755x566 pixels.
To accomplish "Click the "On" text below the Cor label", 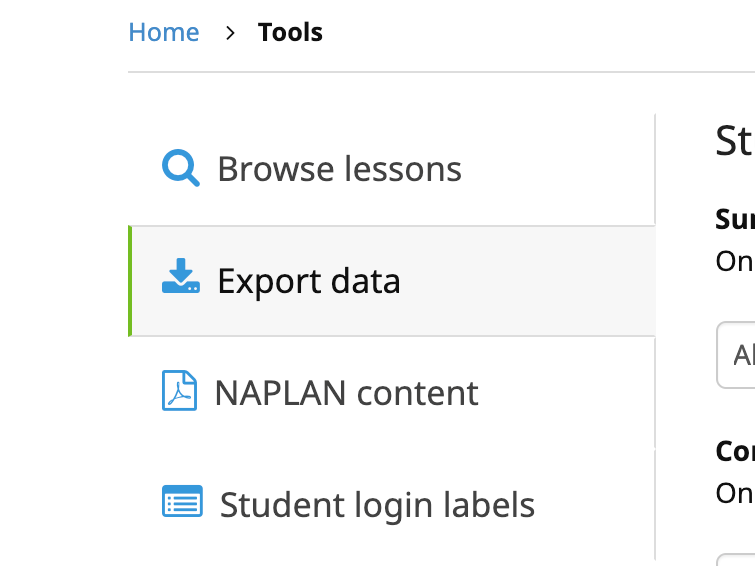I will pyautogui.click(x=734, y=492).
